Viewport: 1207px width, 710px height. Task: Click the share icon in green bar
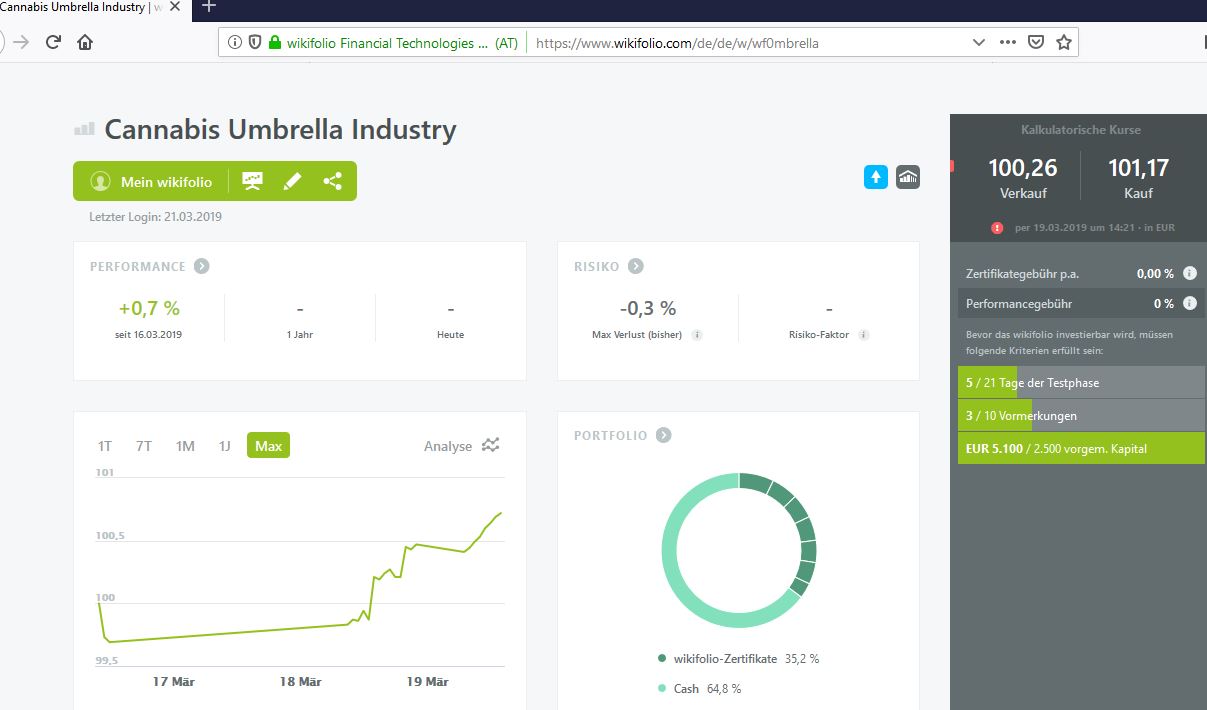(x=333, y=181)
